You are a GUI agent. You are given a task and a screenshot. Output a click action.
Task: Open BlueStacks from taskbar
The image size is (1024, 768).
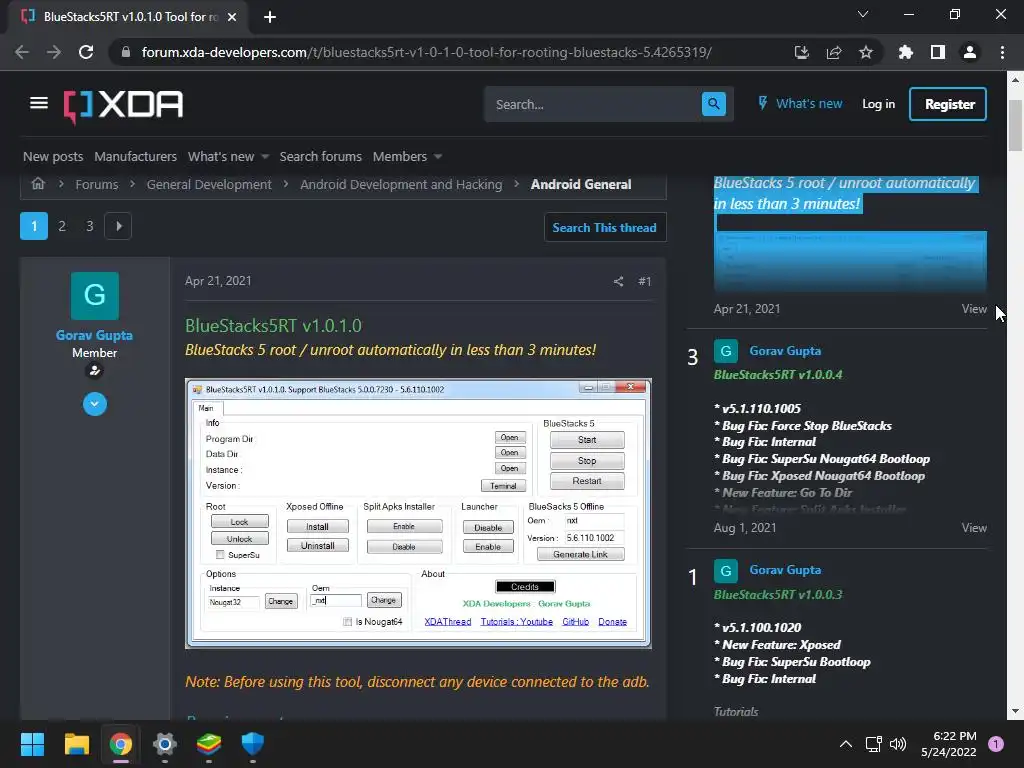[209, 744]
